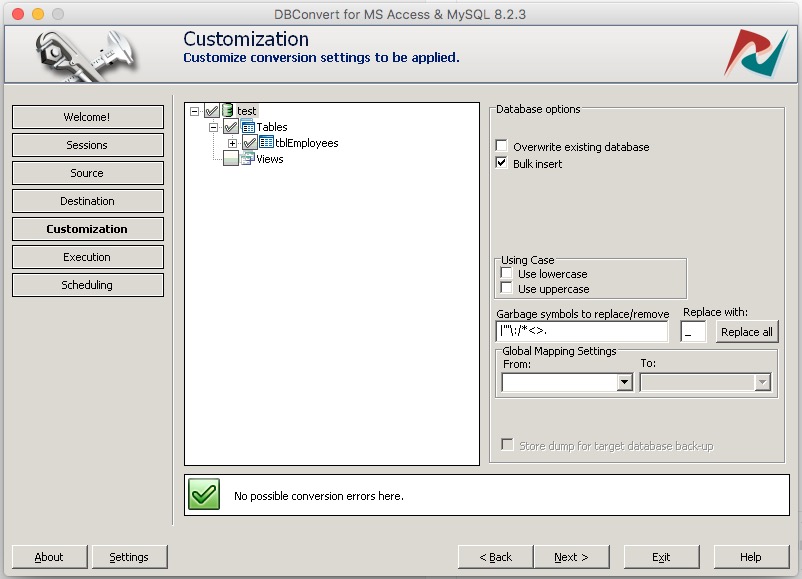Viewport: 802px width, 579px height.
Task: Click the DBConvert logo in header
Action: 756,53
